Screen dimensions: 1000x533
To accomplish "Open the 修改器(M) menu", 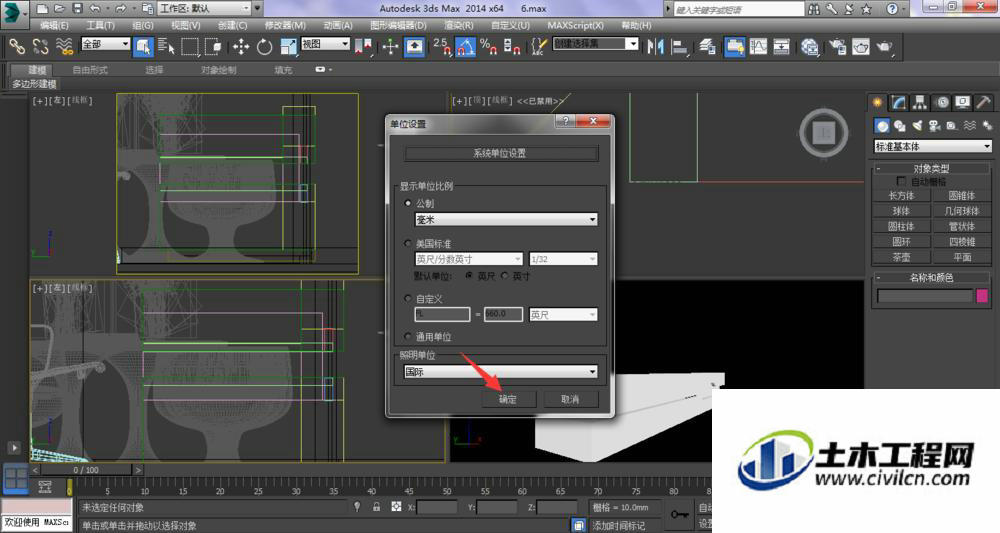I will click(285, 26).
